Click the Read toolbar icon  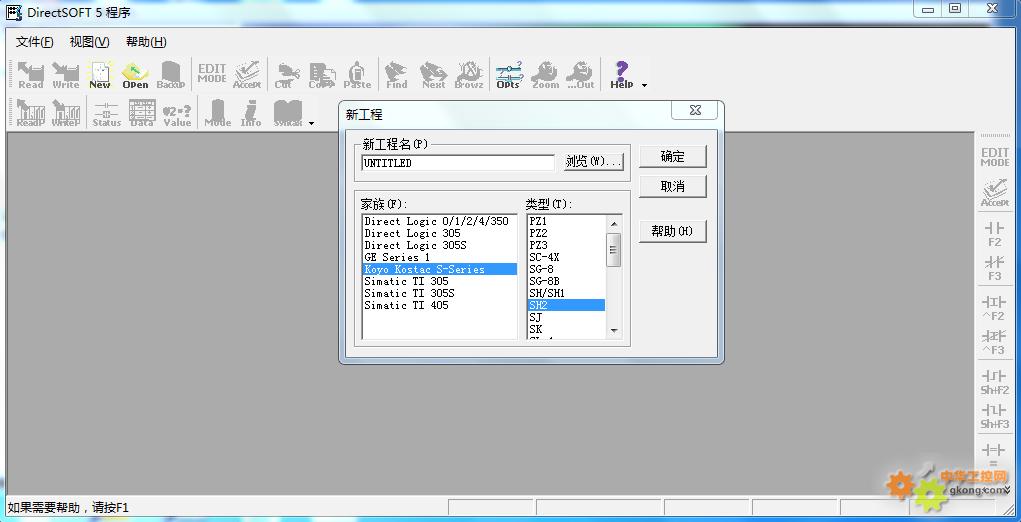point(30,75)
